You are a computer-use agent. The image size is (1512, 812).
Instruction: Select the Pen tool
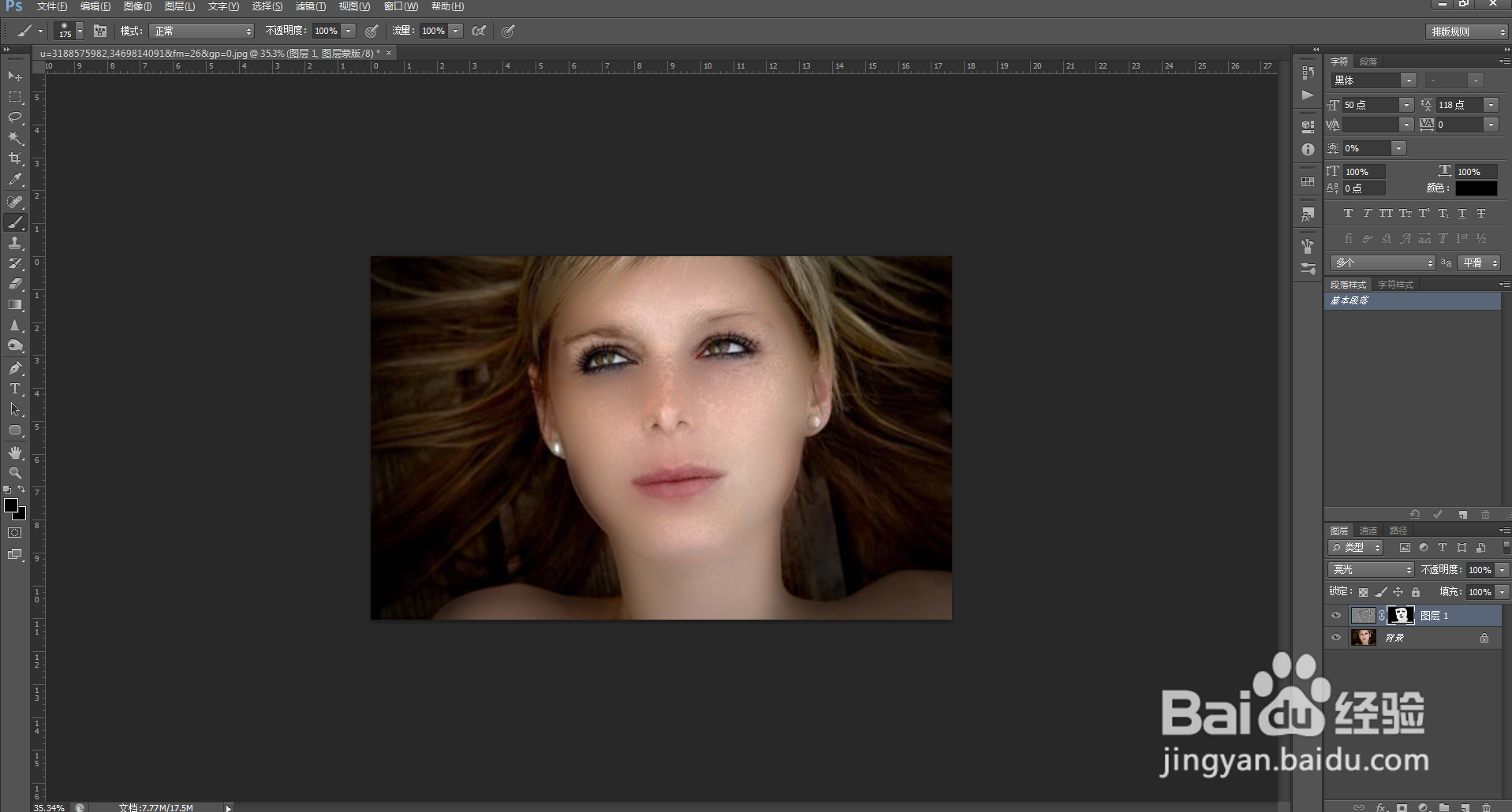(x=15, y=368)
